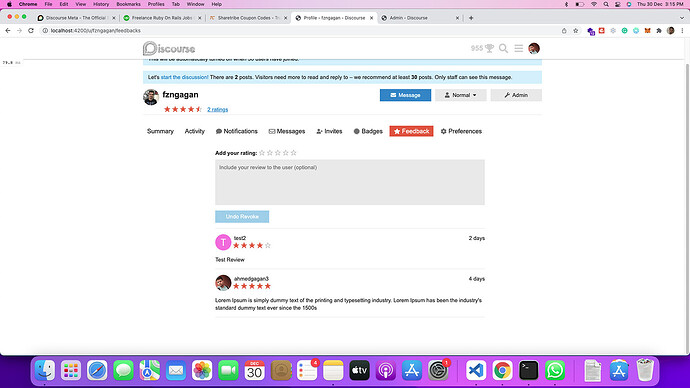690x388 pixels.
Task: Click the 2 days timestamp
Action: (477, 238)
